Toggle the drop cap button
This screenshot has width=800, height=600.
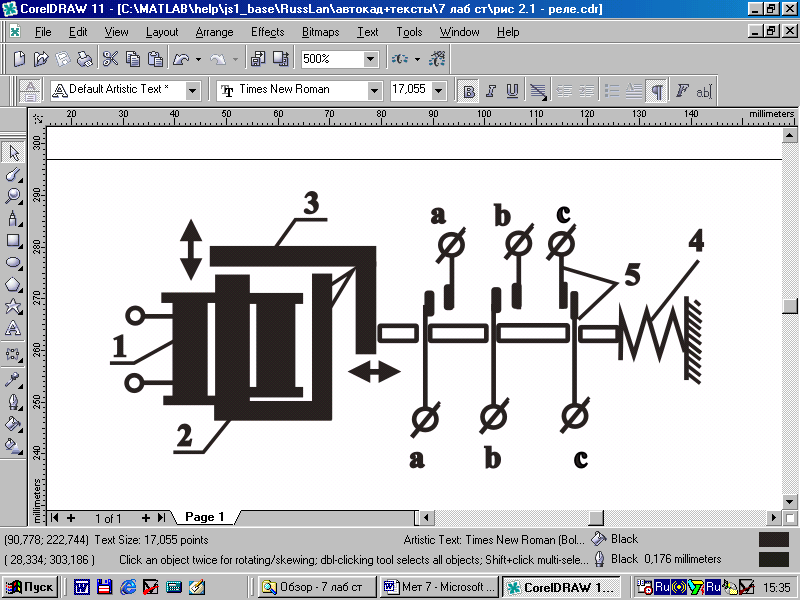click(x=634, y=91)
